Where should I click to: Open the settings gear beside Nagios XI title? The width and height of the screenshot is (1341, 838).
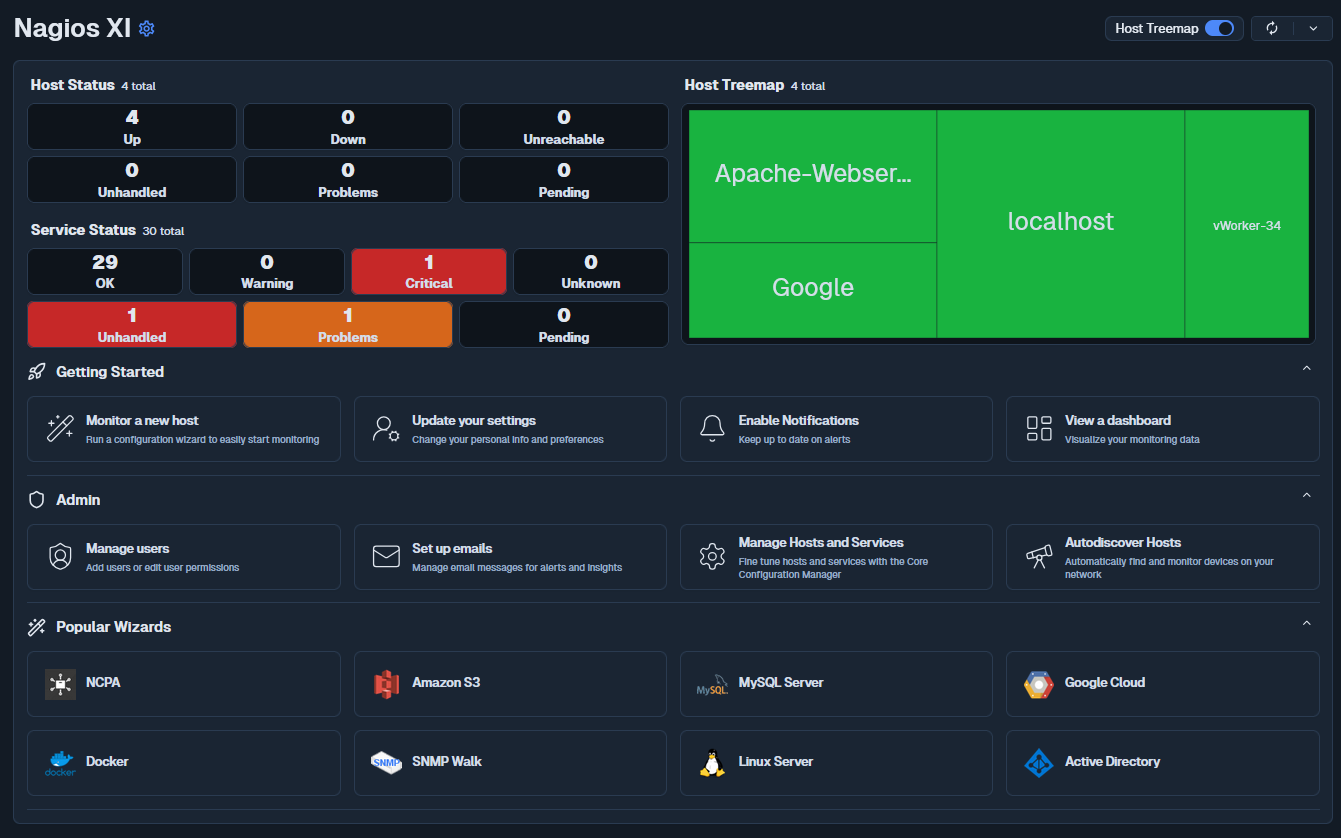tap(146, 28)
